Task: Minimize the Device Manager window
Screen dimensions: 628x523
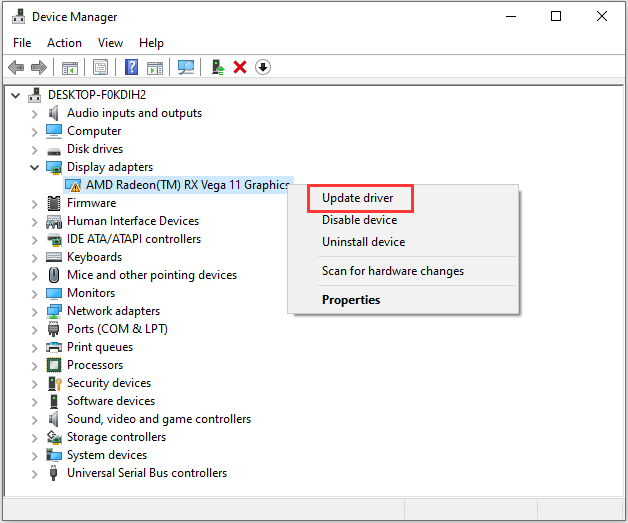Action: click(x=511, y=16)
